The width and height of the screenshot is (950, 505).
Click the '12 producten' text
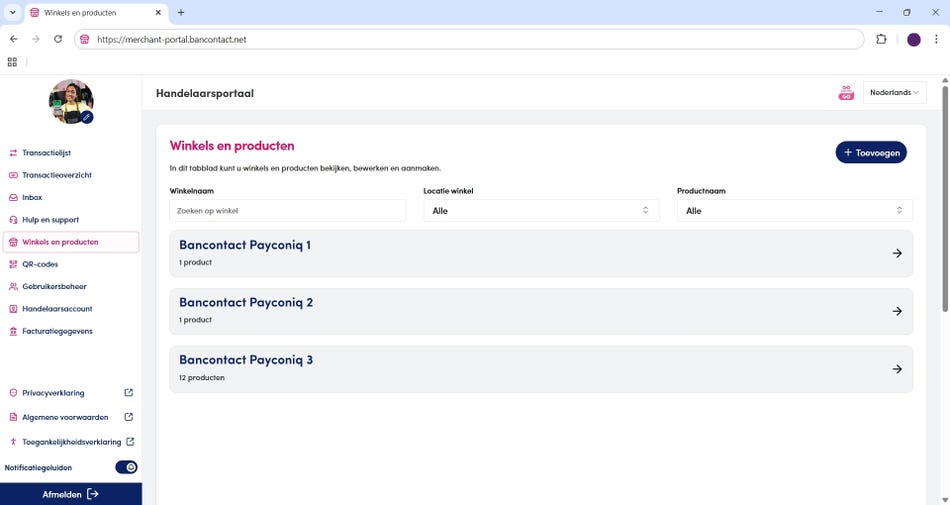(202, 378)
